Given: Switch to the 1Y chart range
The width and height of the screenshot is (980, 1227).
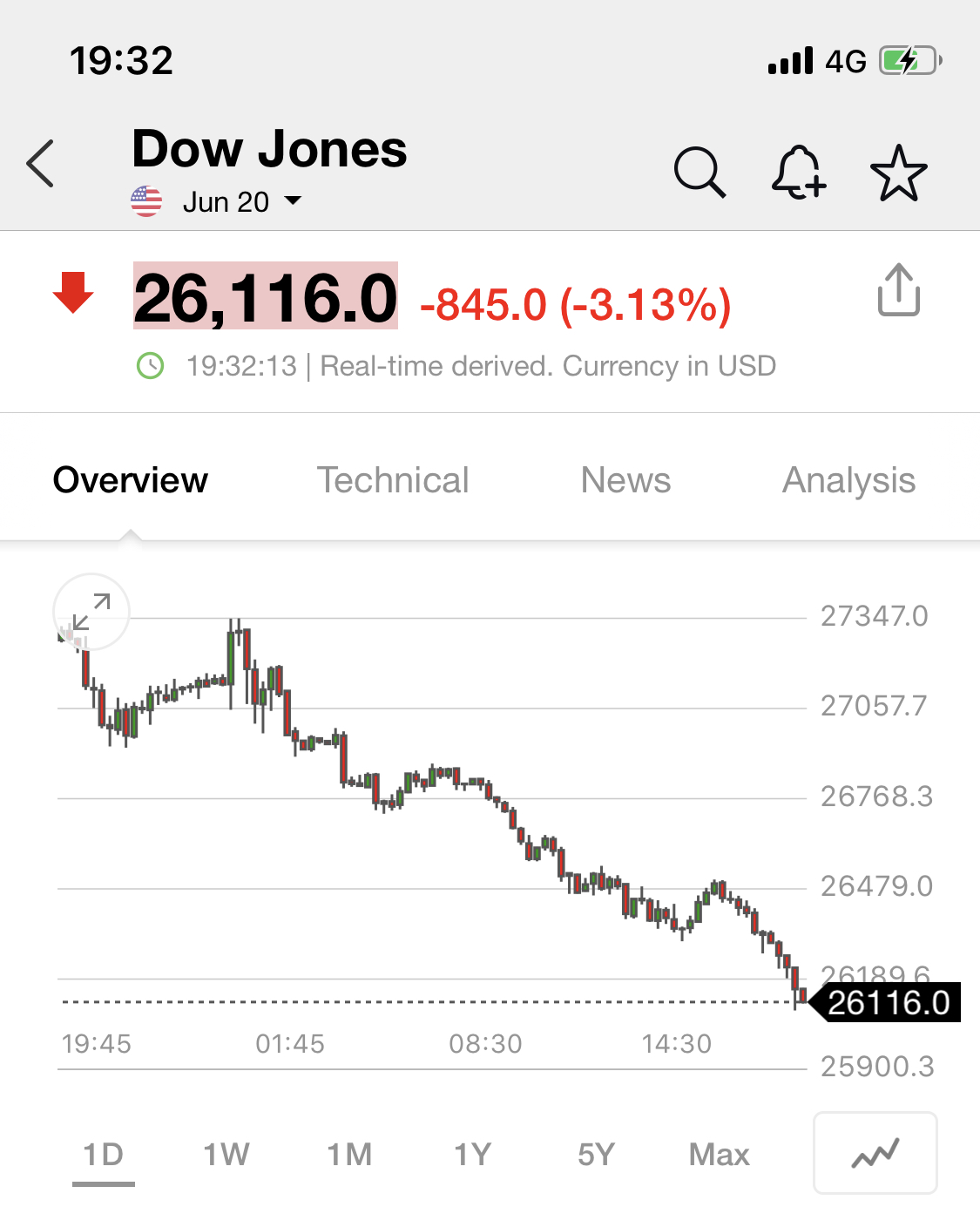Looking at the screenshot, I should click(473, 1155).
